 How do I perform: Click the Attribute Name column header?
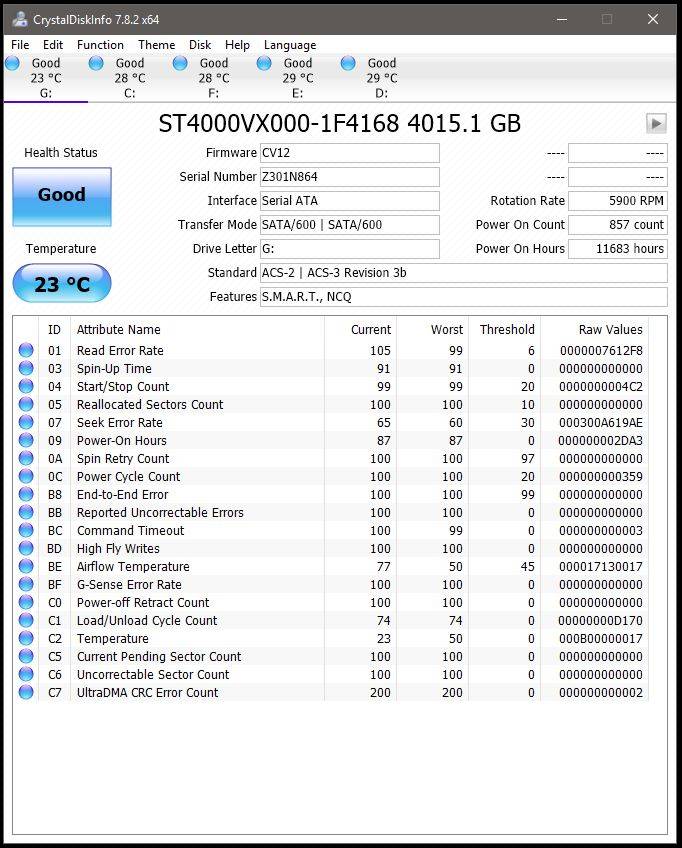coord(197,329)
